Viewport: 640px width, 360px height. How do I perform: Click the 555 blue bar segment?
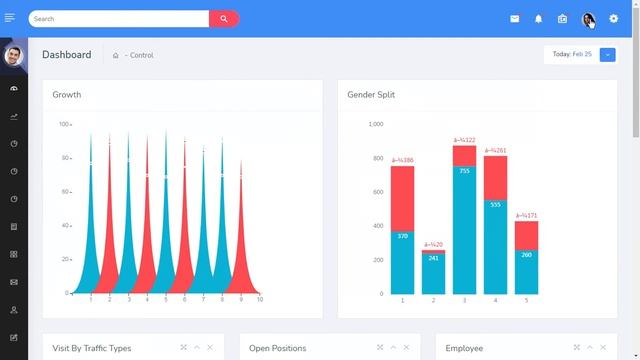point(496,247)
